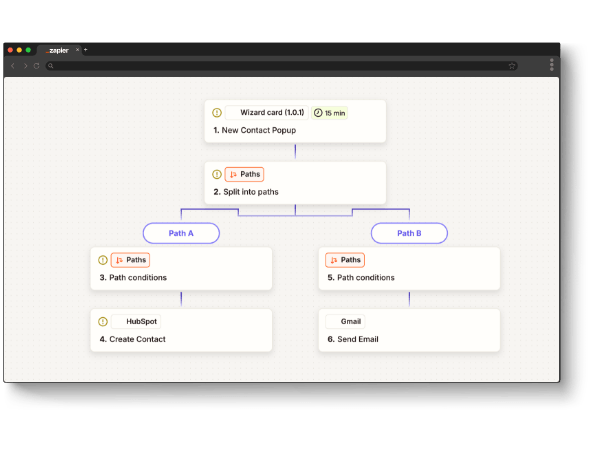The height and width of the screenshot is (466, 589).
Task: Select the Path A branch
Action: pyautogui.click(x=181, y=233)
